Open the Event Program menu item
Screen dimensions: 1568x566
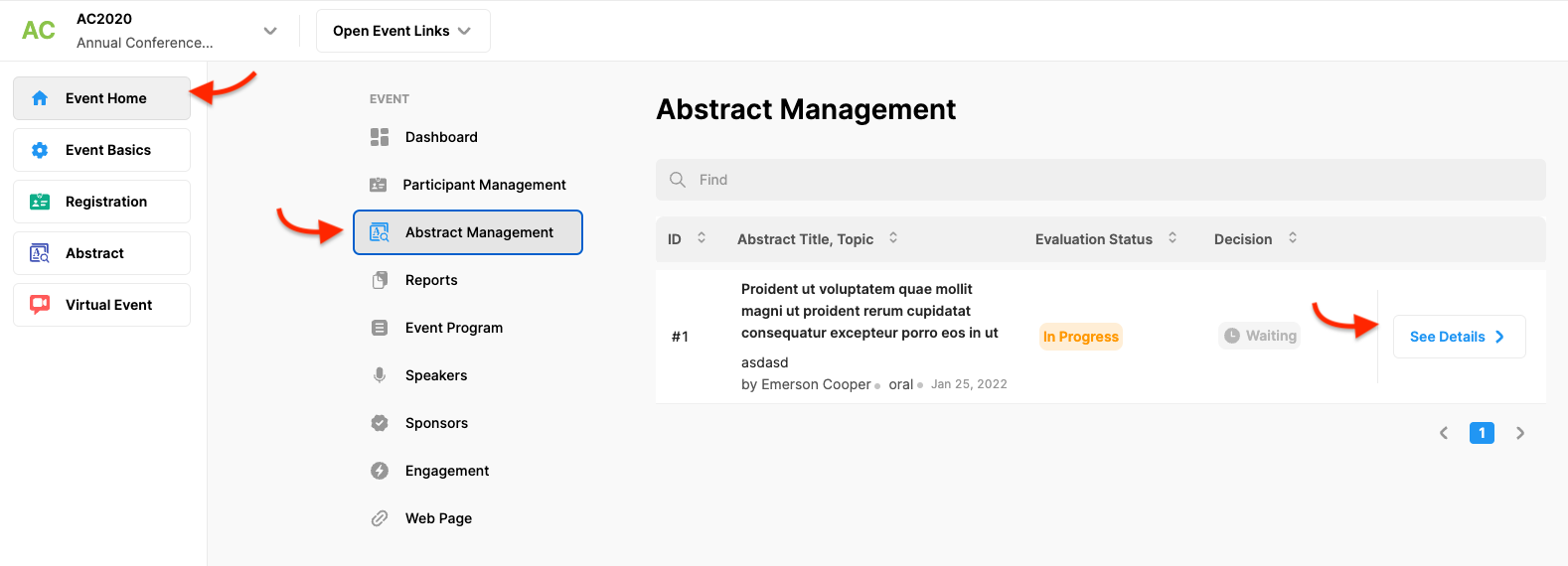point(453,328)
